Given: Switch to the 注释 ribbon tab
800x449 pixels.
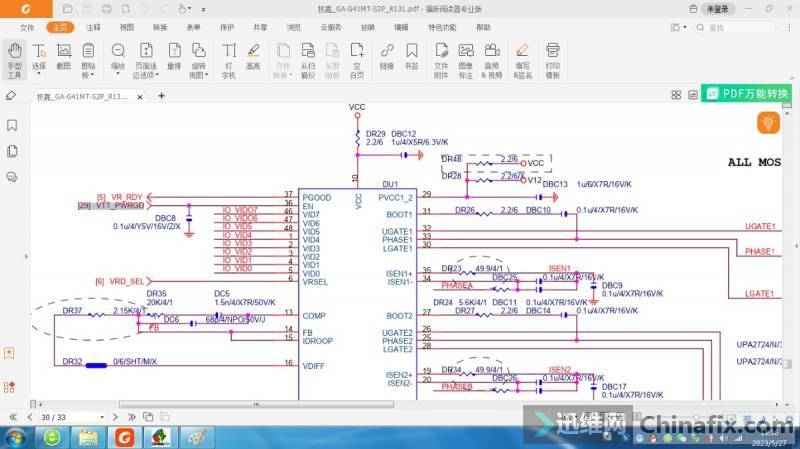Looking at the screenshot, I should click(x=93, y=28).
